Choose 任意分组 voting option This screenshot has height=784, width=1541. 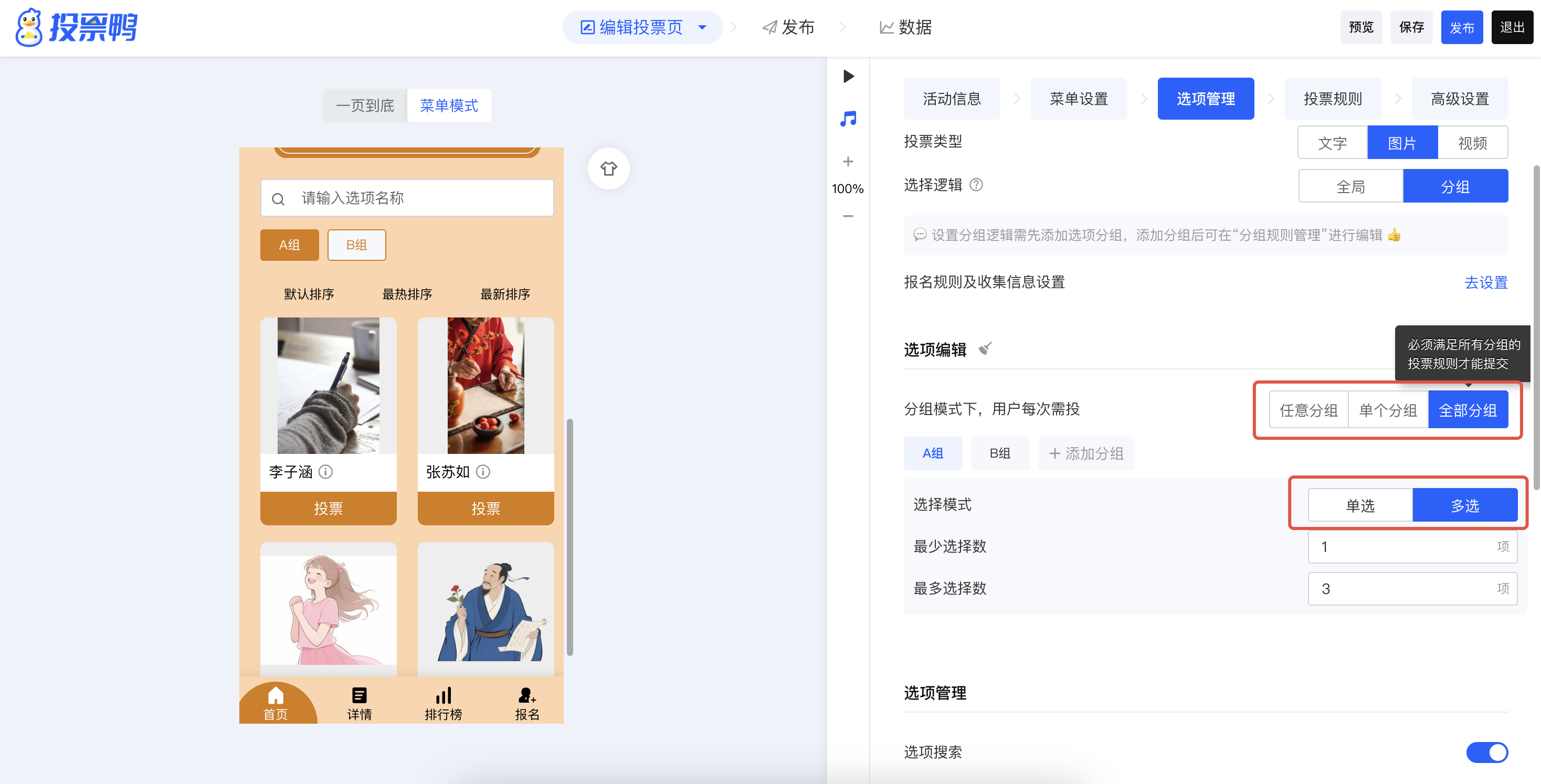[1308, 410]
